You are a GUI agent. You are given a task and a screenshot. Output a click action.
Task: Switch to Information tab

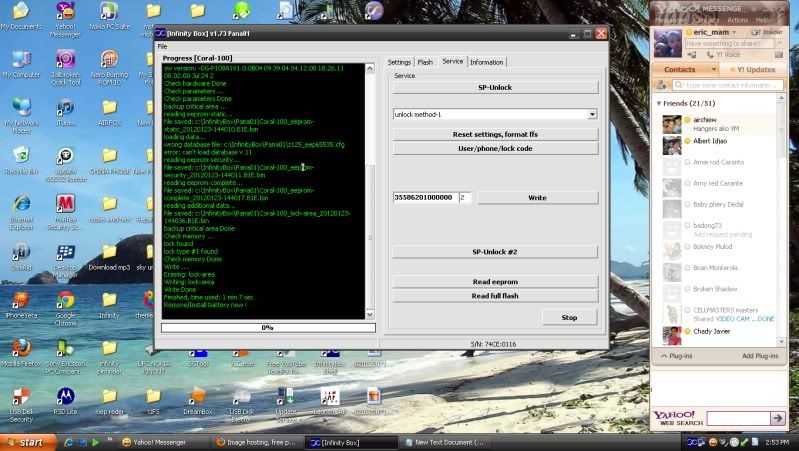(x=486, y=62)
